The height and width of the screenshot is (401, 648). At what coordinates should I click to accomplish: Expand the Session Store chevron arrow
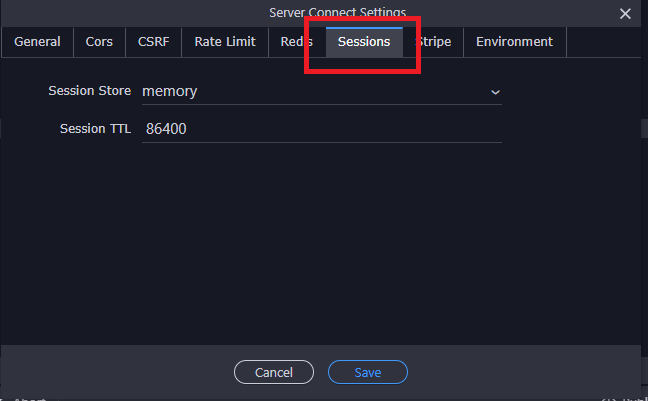(495, 92)
